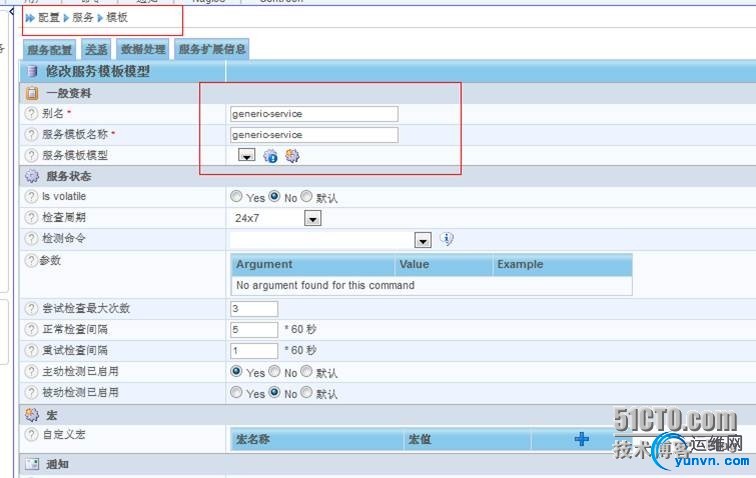Click the 重试检查间隔 input field
Viewport: 756px width, 478px height.
click(254, 351)
